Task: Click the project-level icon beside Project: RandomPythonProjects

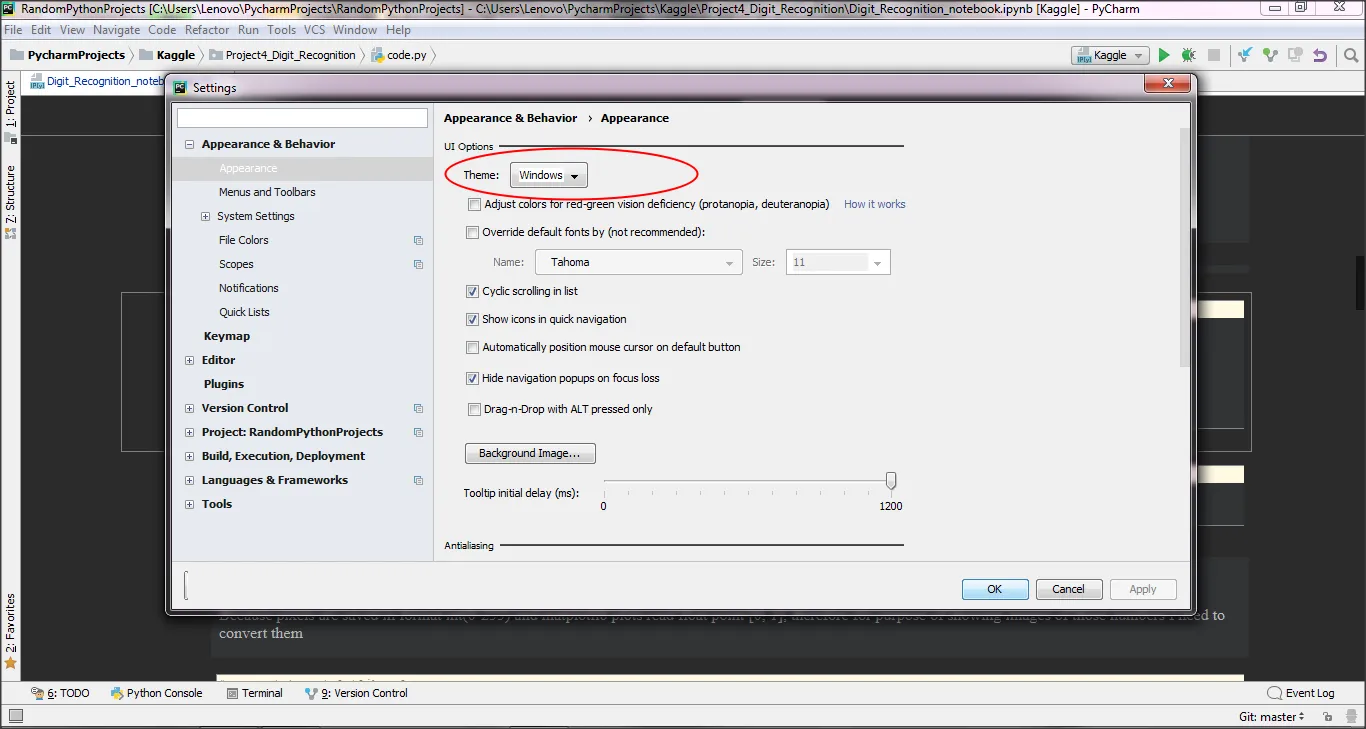Action: click(x=418, y=432)
